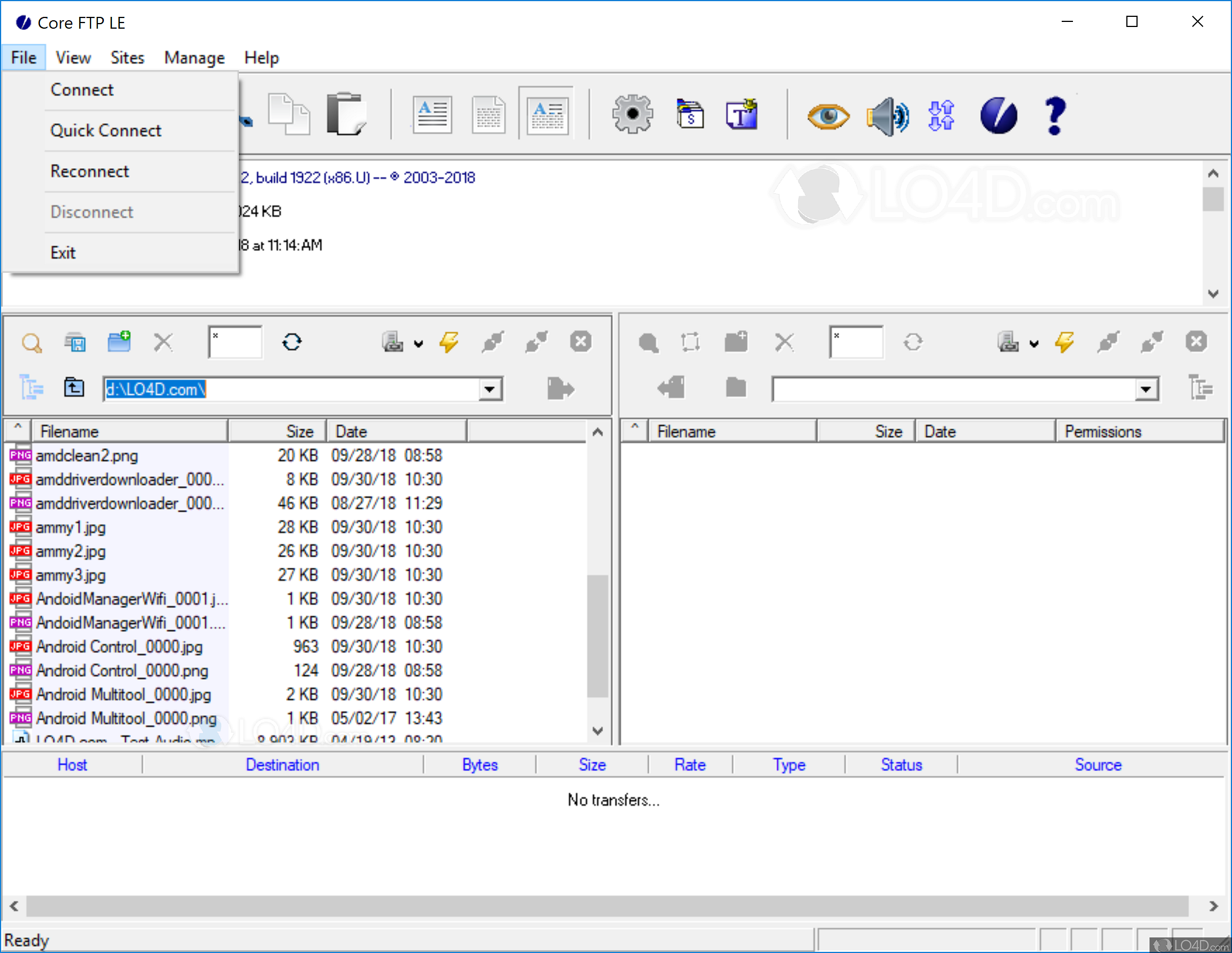
Task: Click the Core FTP logo toolbar icon
Action: tap(998, 115)
